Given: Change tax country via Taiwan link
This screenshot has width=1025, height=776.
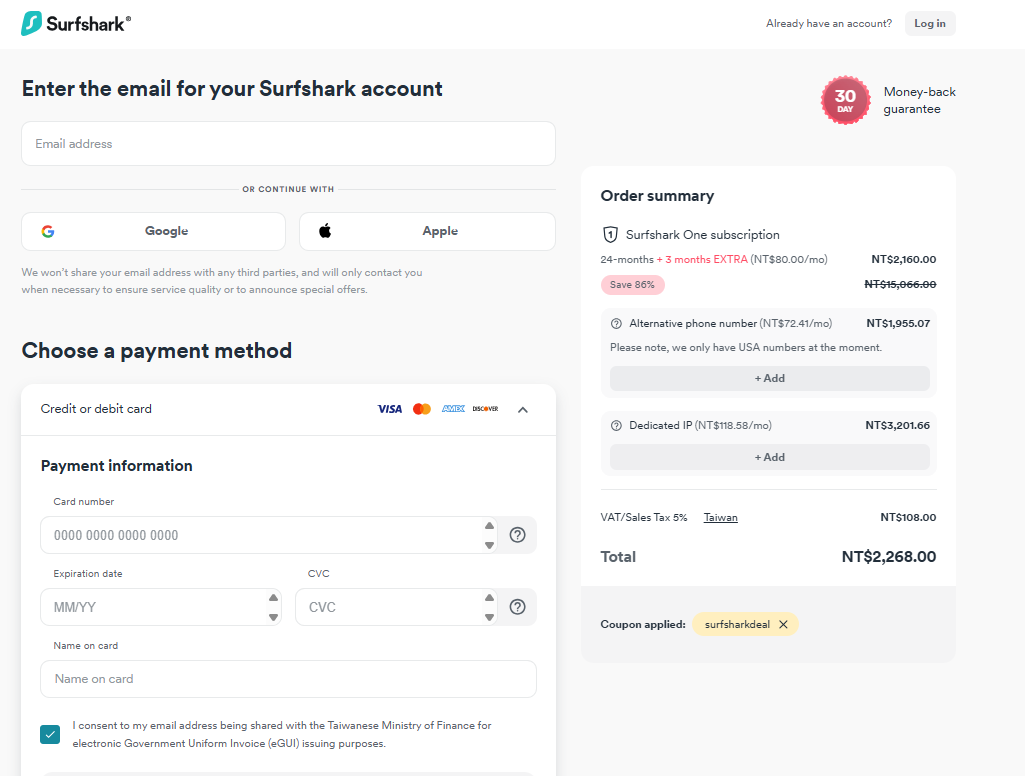Looking at the screenshot, I should point(720,518).
